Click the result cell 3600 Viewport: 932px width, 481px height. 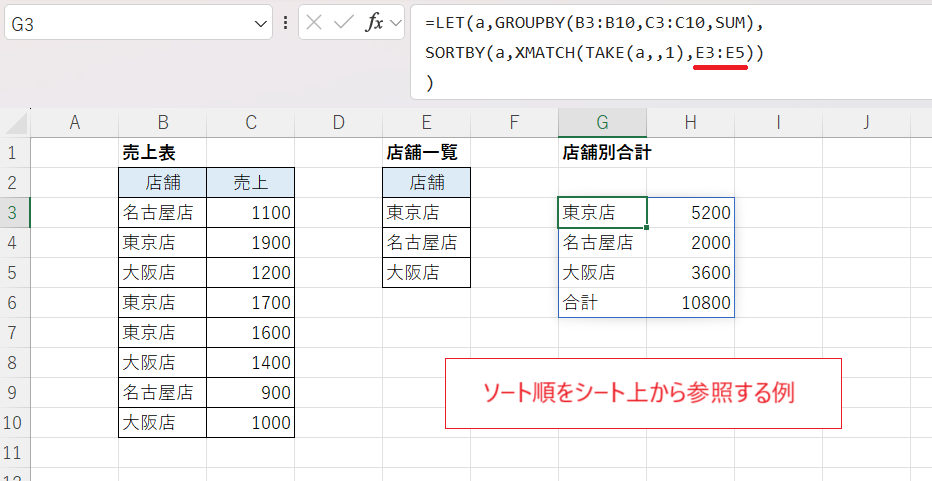pos(691,273)
